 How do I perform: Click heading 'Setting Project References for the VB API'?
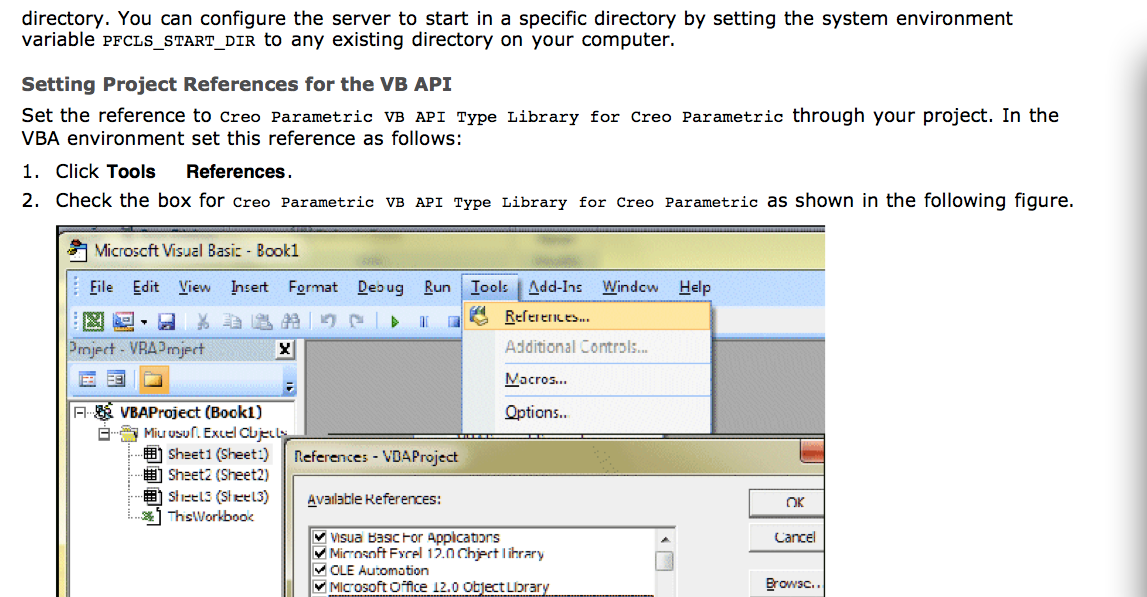236,84
